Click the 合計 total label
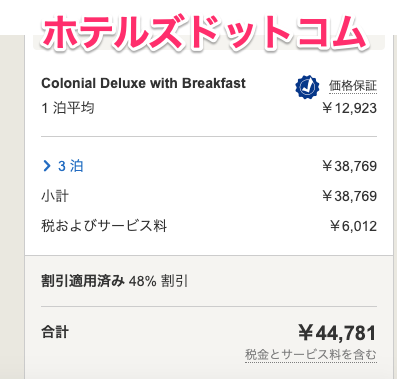This screenshot has height=379, width=397. [x=55, y=332]
